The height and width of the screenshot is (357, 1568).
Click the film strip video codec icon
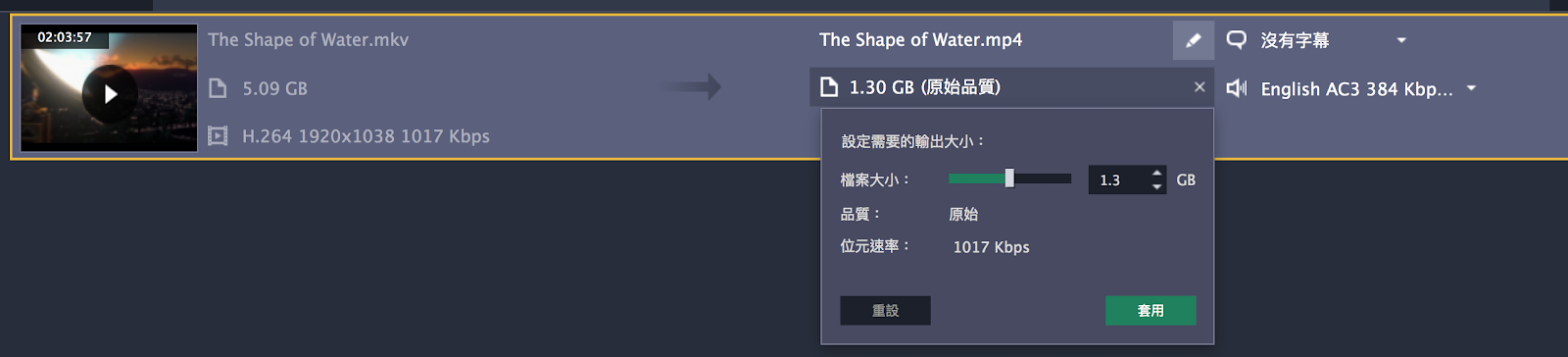pos(218,136)
